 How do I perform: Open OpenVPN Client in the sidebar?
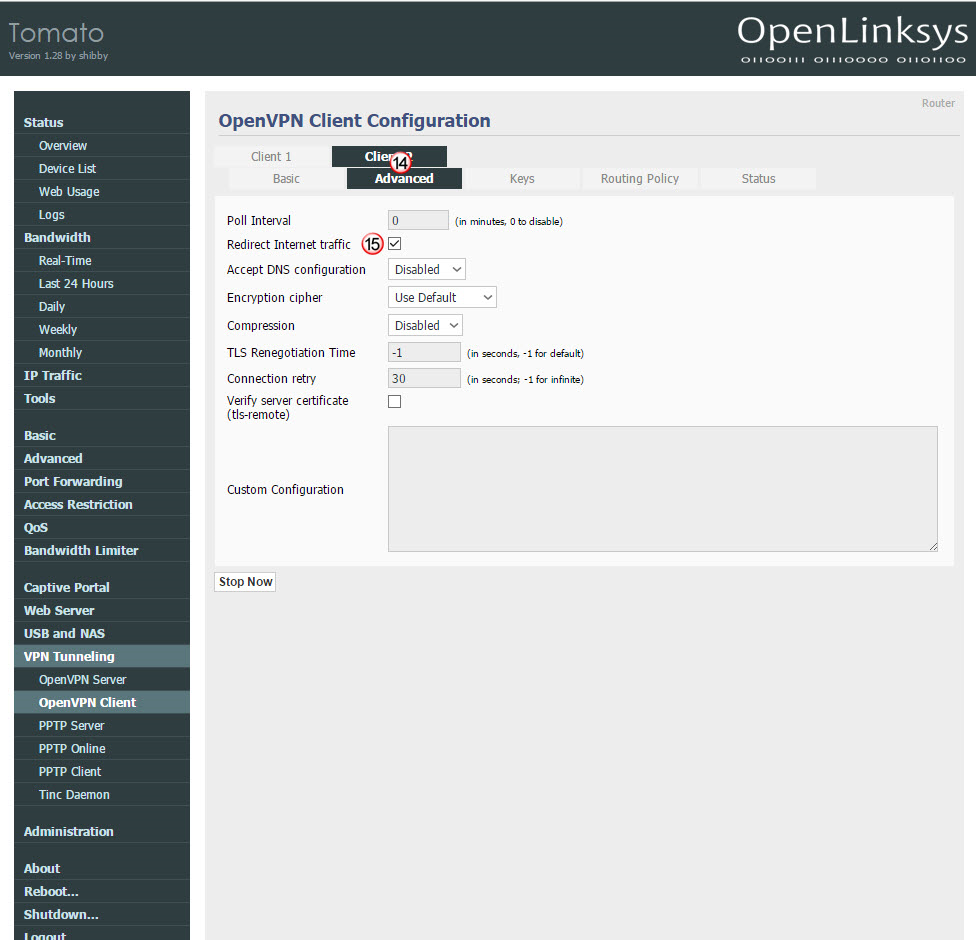102,702
